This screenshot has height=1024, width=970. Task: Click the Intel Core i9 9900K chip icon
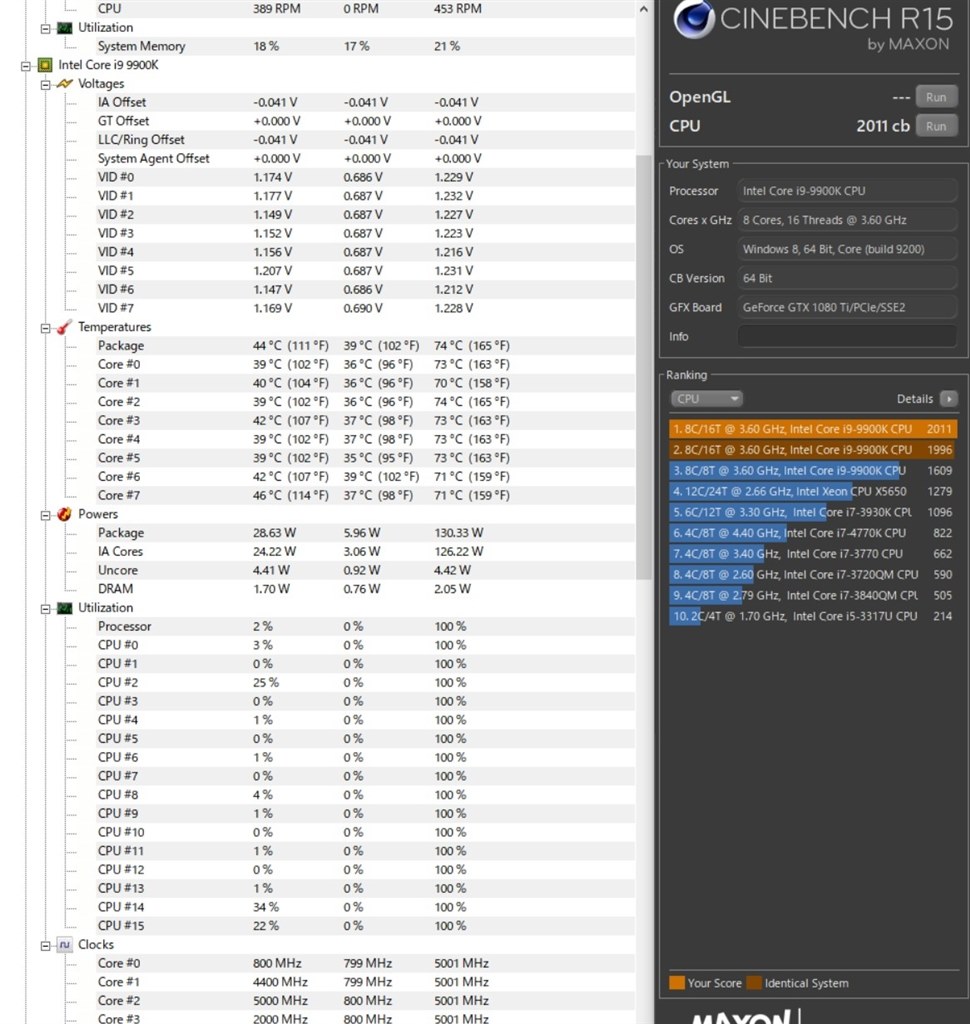click(x=44, y=65)
